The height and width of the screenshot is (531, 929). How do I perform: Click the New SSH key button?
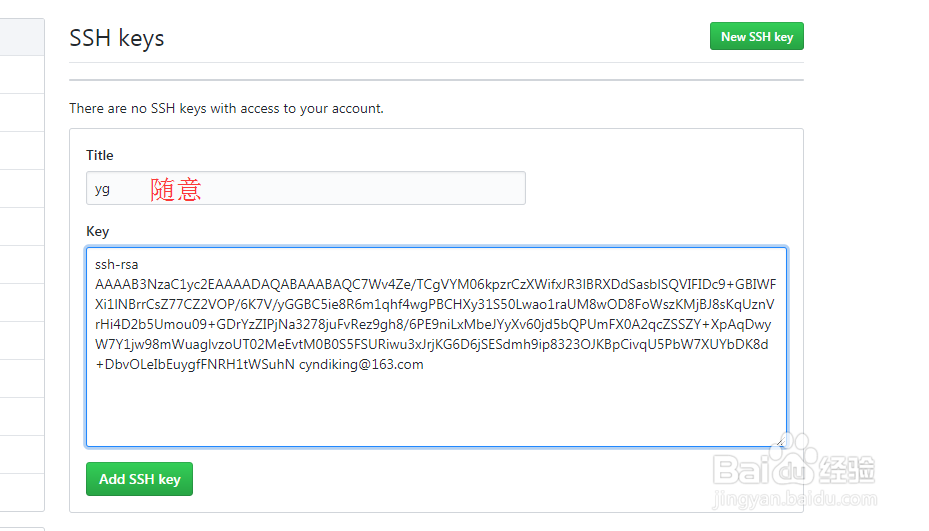[756, 37]
